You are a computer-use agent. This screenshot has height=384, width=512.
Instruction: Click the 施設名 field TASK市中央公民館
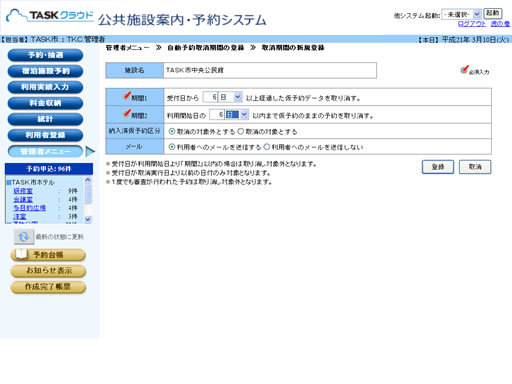coord(270,70)
